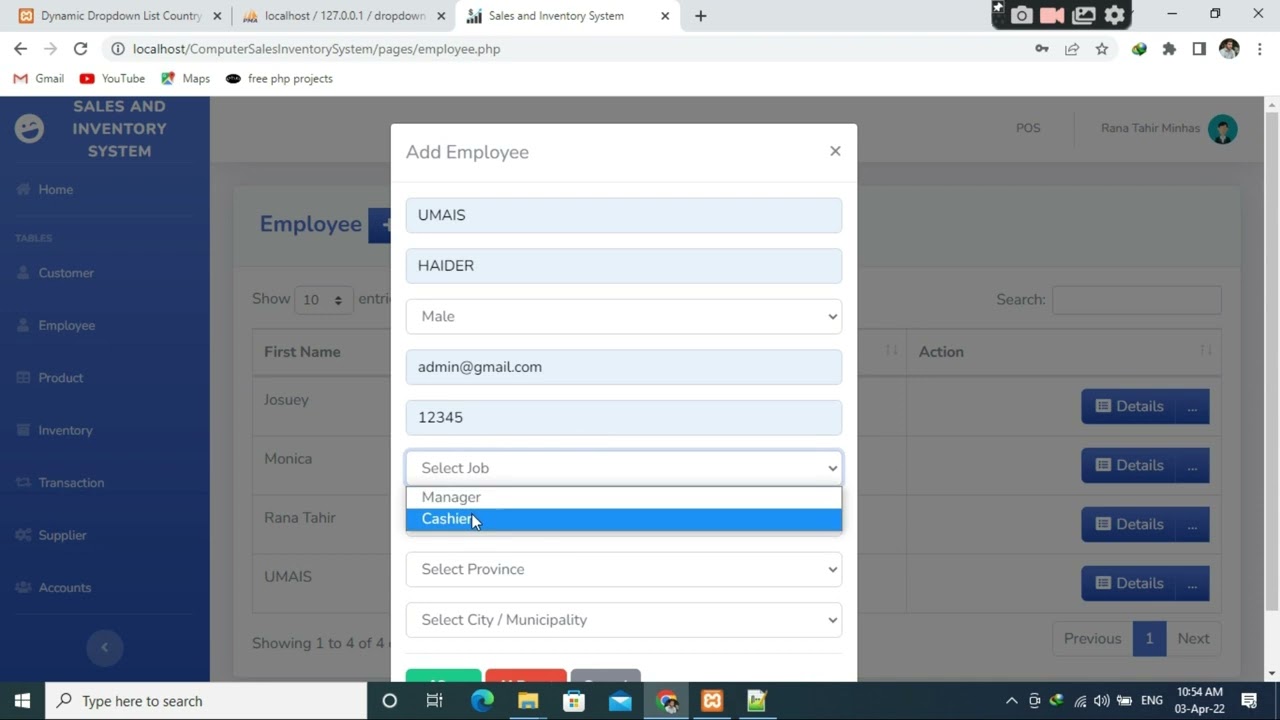Open more options for UMAIS row

coord(1192,583)
